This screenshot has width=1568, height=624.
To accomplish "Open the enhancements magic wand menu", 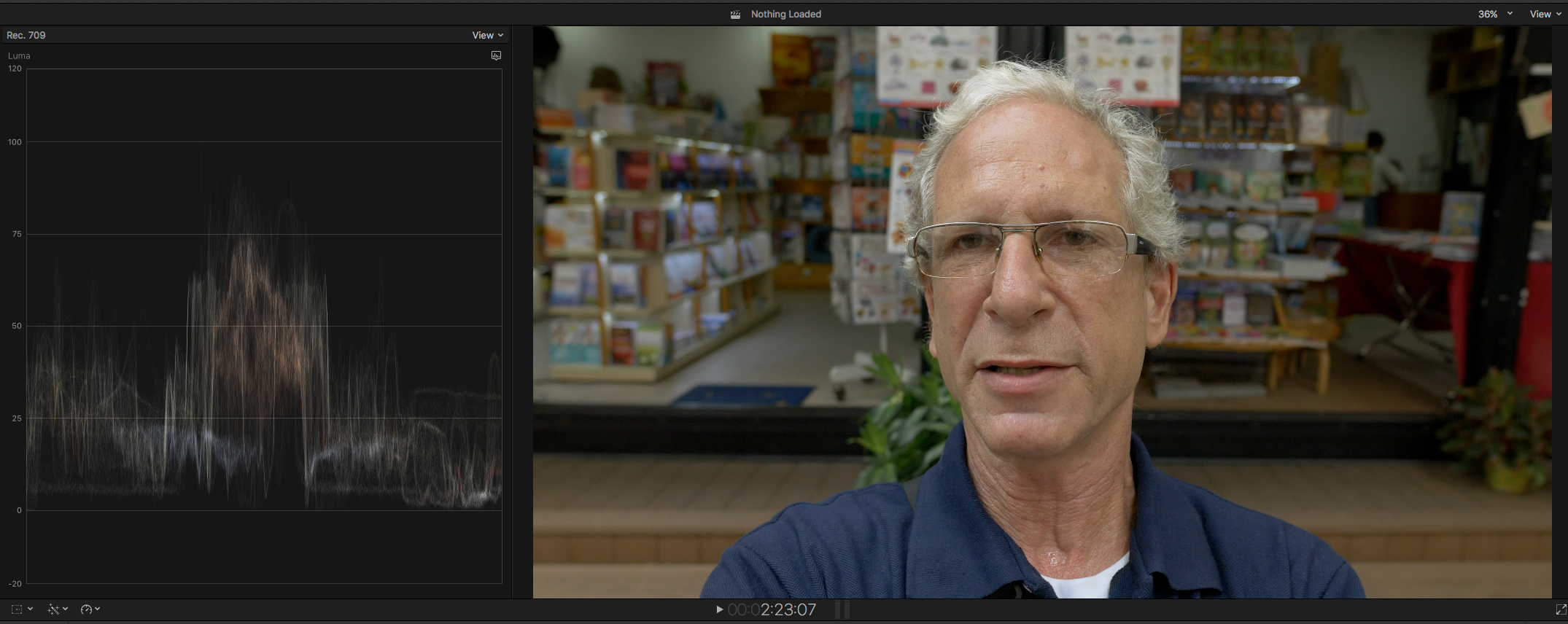I will tap(58, 609).
